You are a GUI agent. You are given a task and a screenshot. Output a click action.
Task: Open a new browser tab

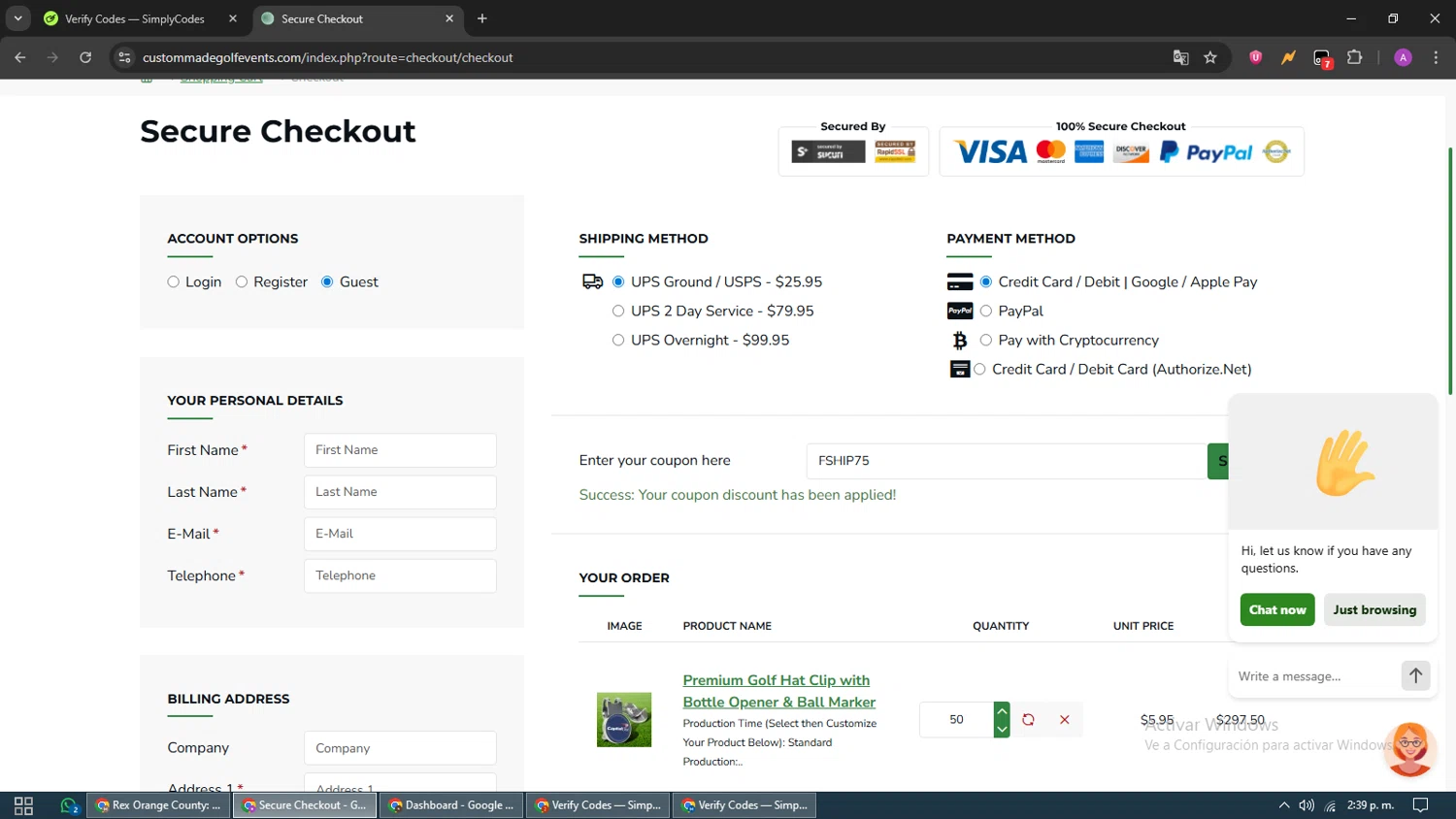pos(482,18)
